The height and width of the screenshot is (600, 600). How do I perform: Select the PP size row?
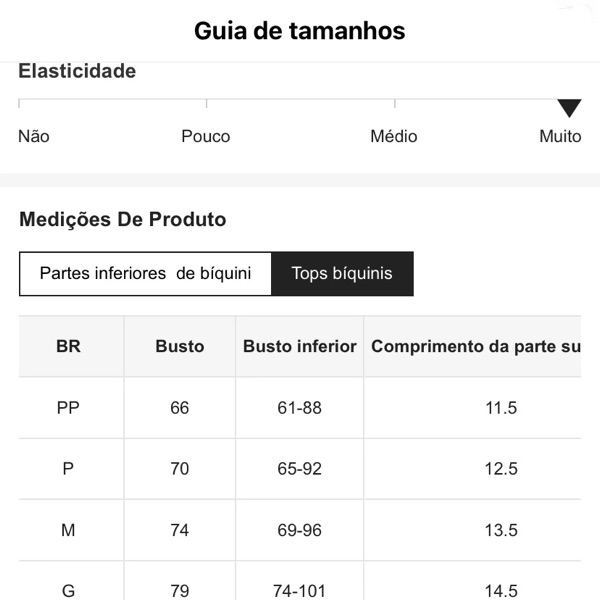(x=68, y=408)
